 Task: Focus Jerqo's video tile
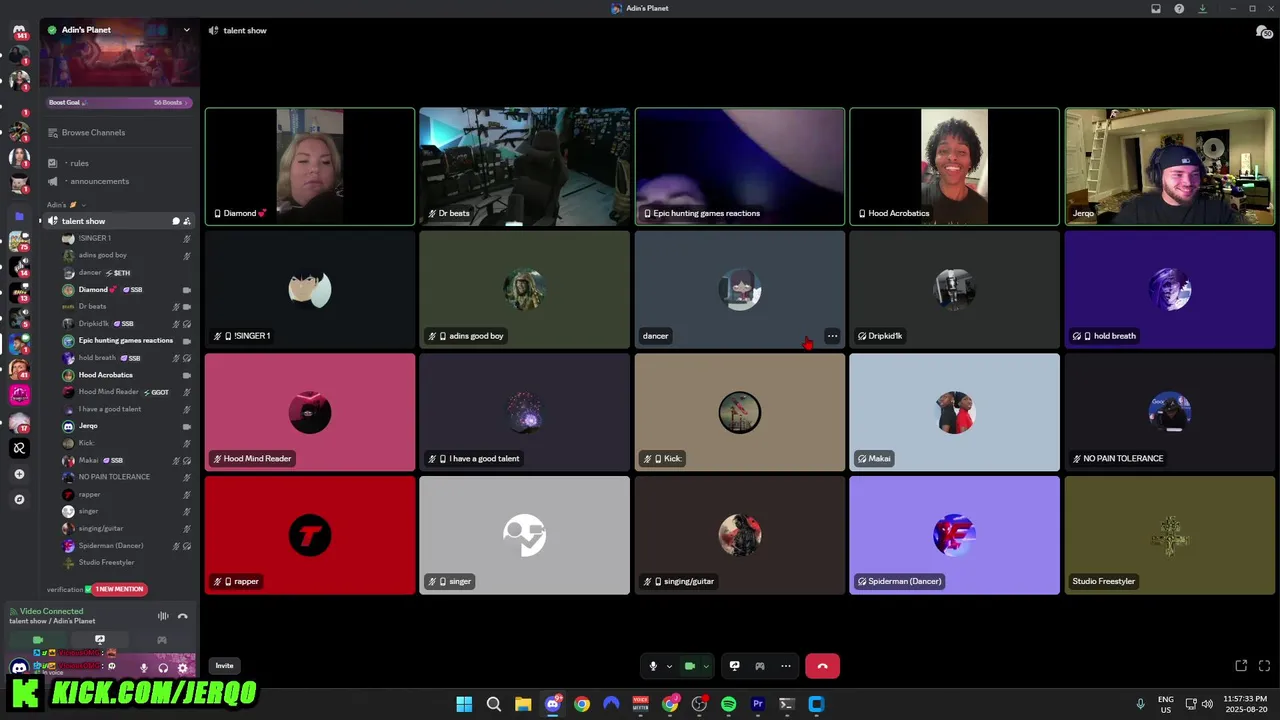tap(1170, 166)
